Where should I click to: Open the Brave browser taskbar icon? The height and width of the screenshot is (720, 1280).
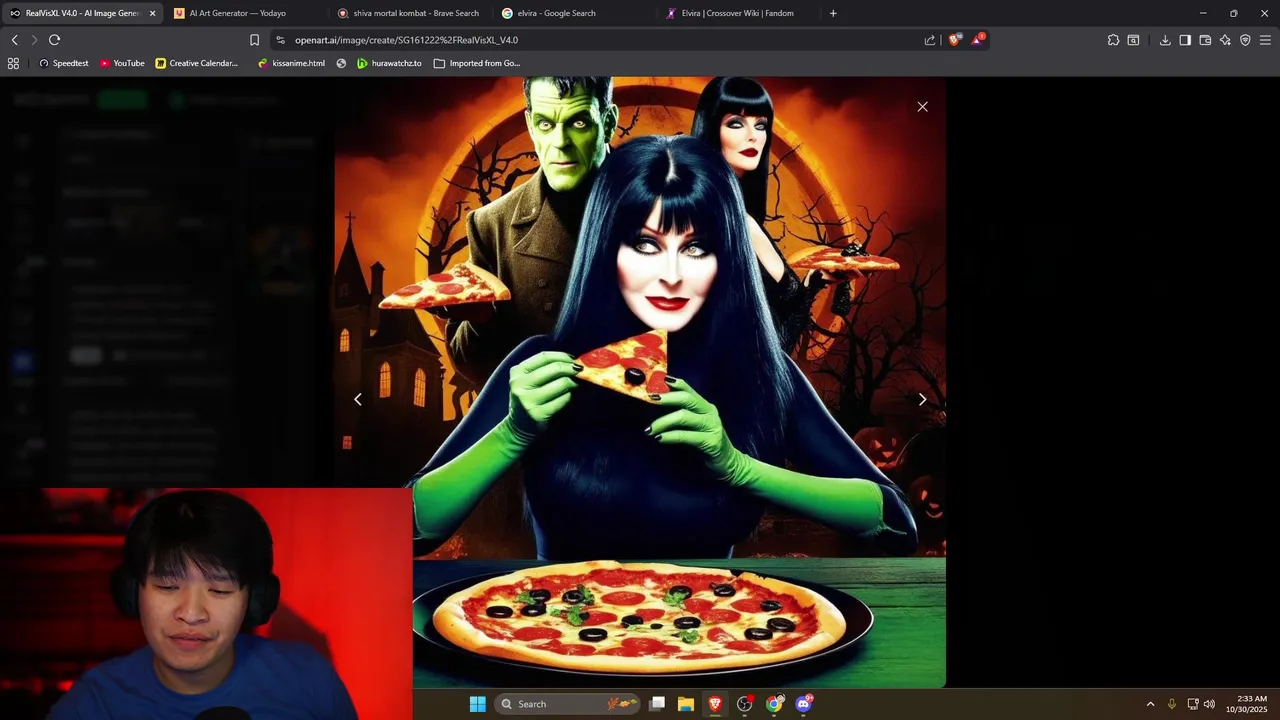715,704
